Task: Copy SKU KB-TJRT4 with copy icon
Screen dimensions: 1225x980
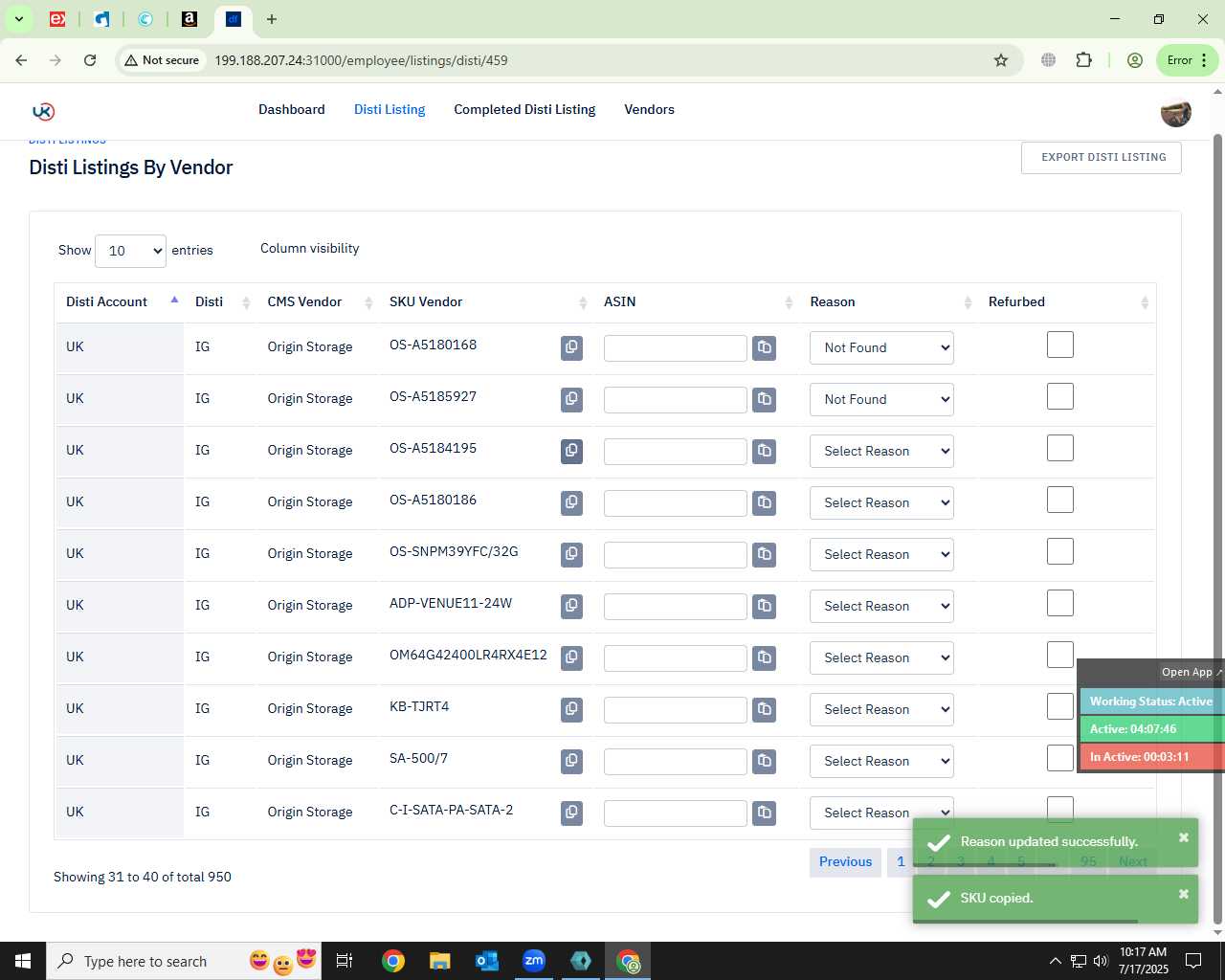Action: pos(571,709)
